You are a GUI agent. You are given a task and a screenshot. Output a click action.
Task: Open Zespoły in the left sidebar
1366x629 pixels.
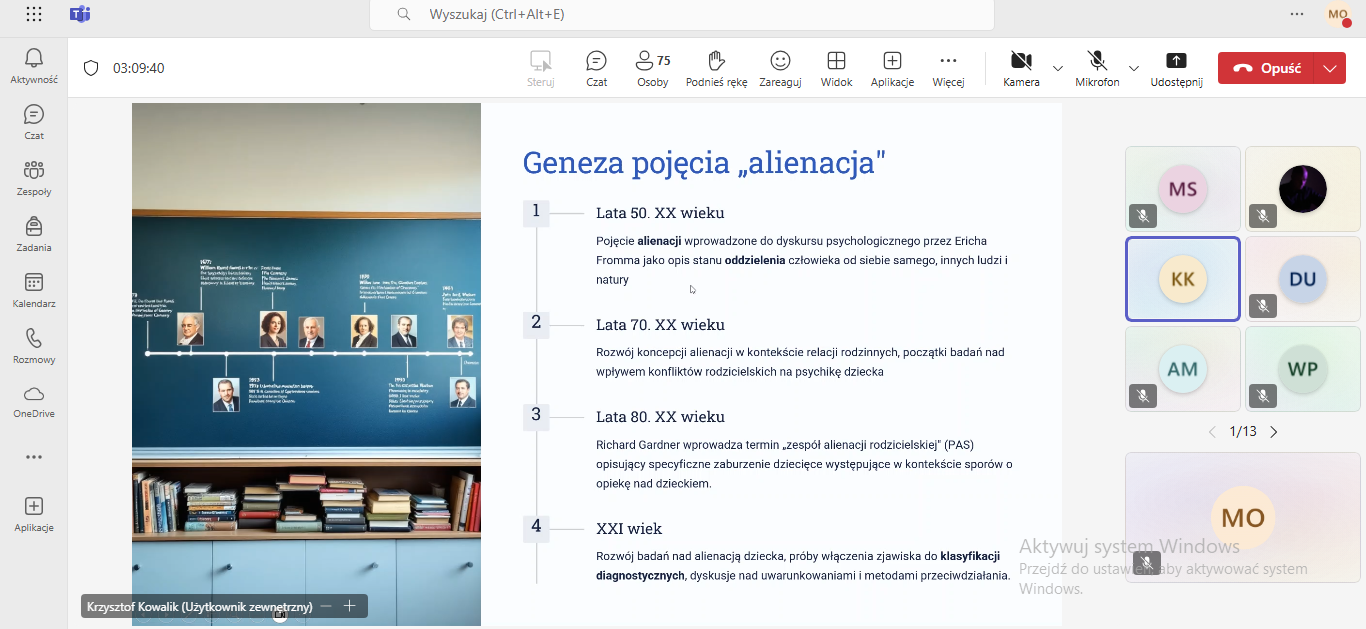coord(34,178)
